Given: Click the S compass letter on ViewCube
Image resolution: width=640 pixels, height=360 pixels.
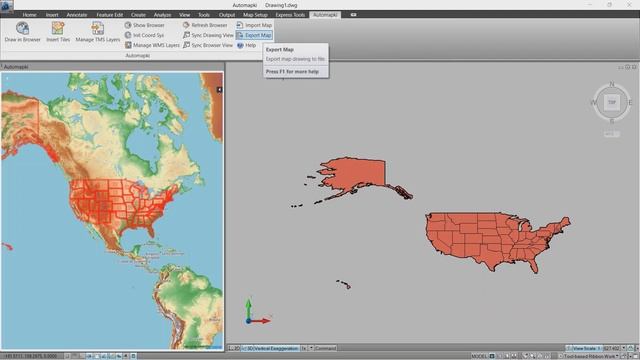Looking at the screenshot, I should coord(611,121).
